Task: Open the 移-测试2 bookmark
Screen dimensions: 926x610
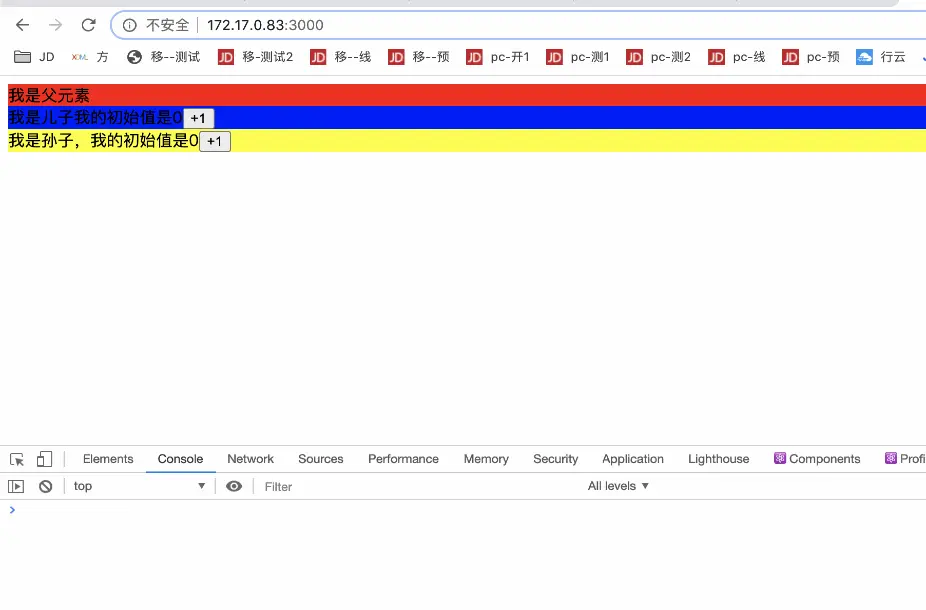Action: (255, 57)
